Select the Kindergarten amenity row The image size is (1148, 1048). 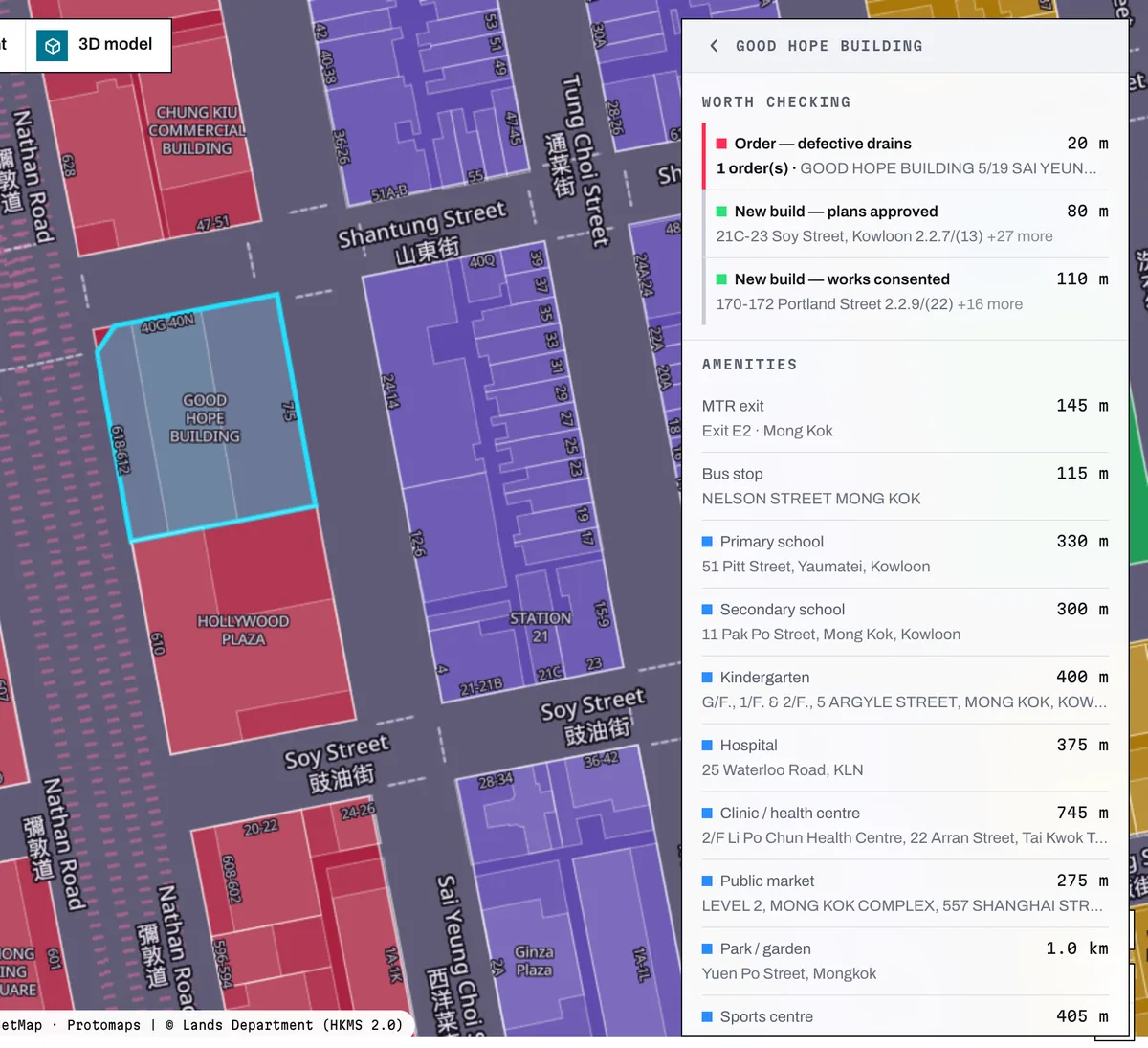click(x=905, y=690)
